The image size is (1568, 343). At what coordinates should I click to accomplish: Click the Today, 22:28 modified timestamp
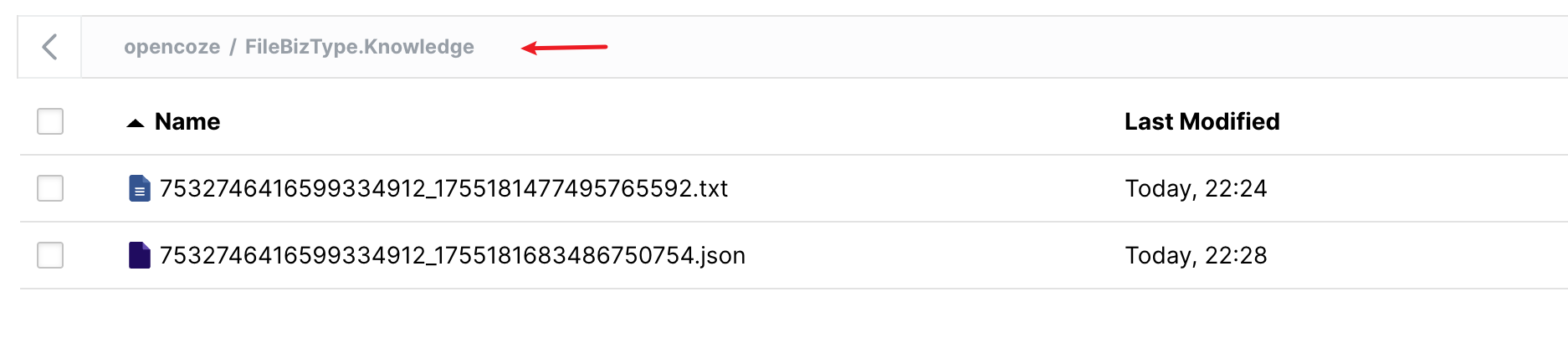[x=1196, y=255]
